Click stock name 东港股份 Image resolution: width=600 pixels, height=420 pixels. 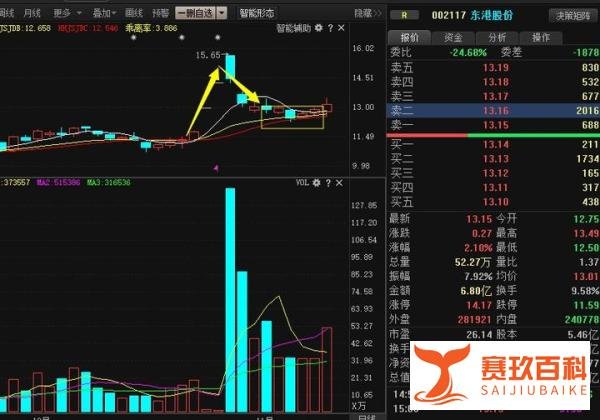492,15
